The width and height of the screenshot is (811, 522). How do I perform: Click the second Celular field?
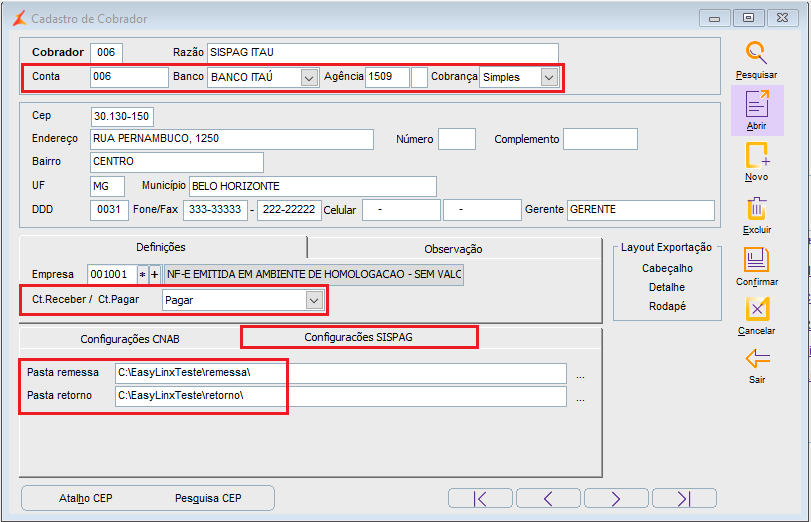482,210
